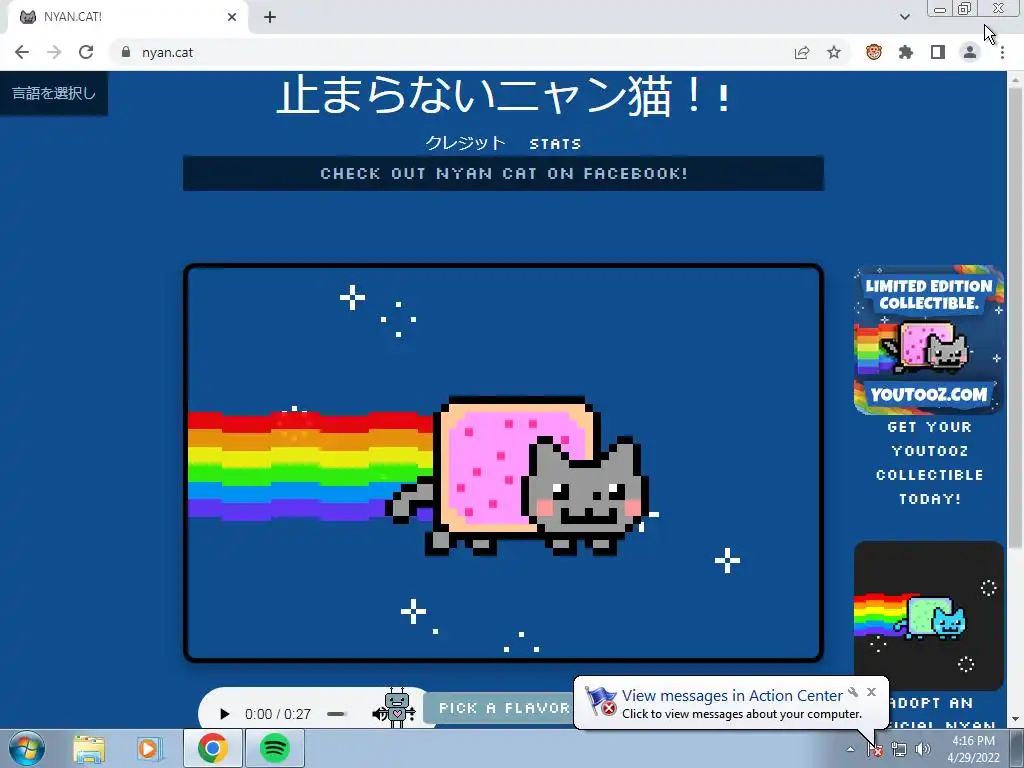This screenshot has height=768, width=1024.
Task: Click the Action Center flag tray icon
Action: [875, 749]
